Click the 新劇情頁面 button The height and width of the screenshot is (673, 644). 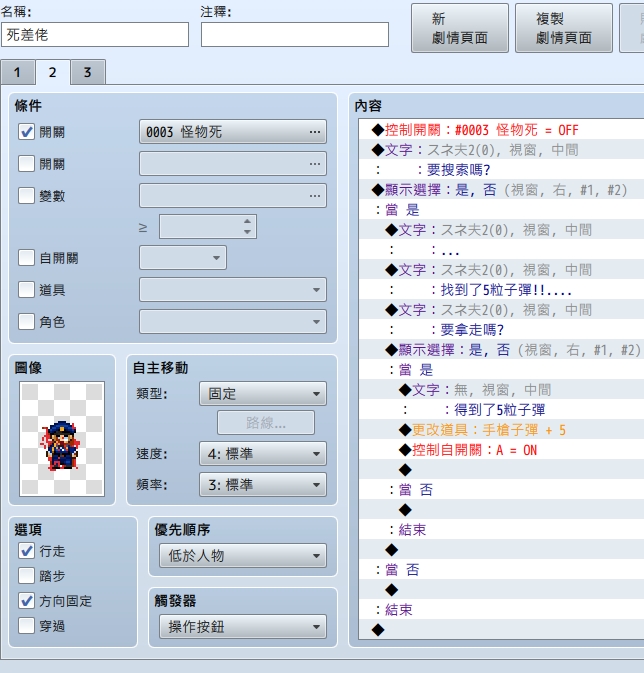click(x=460, y=28)
